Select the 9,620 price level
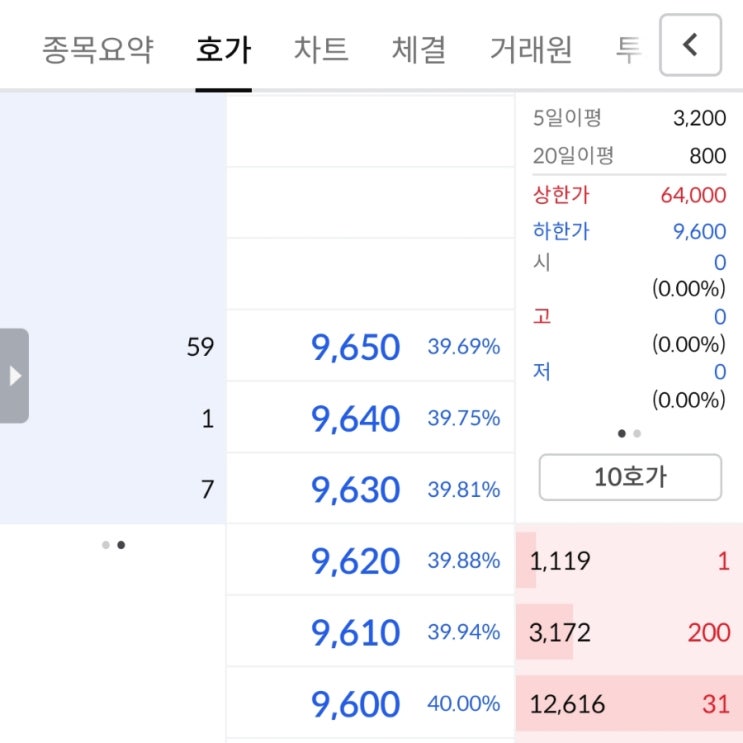This screenshot has height=743, width=743. (x=356, y=562)
